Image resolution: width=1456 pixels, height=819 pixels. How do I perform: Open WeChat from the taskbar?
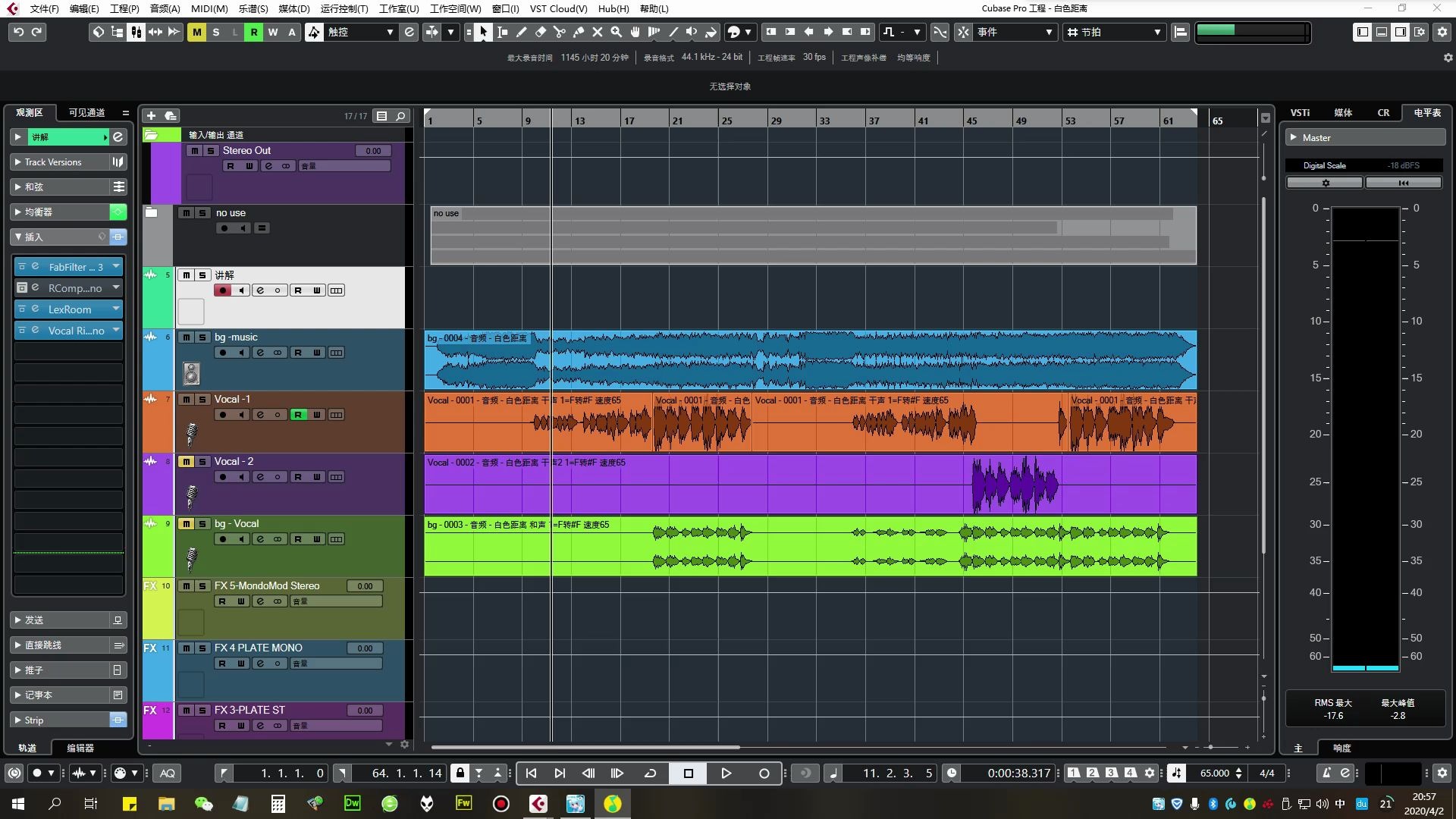(x=204, y=804)
